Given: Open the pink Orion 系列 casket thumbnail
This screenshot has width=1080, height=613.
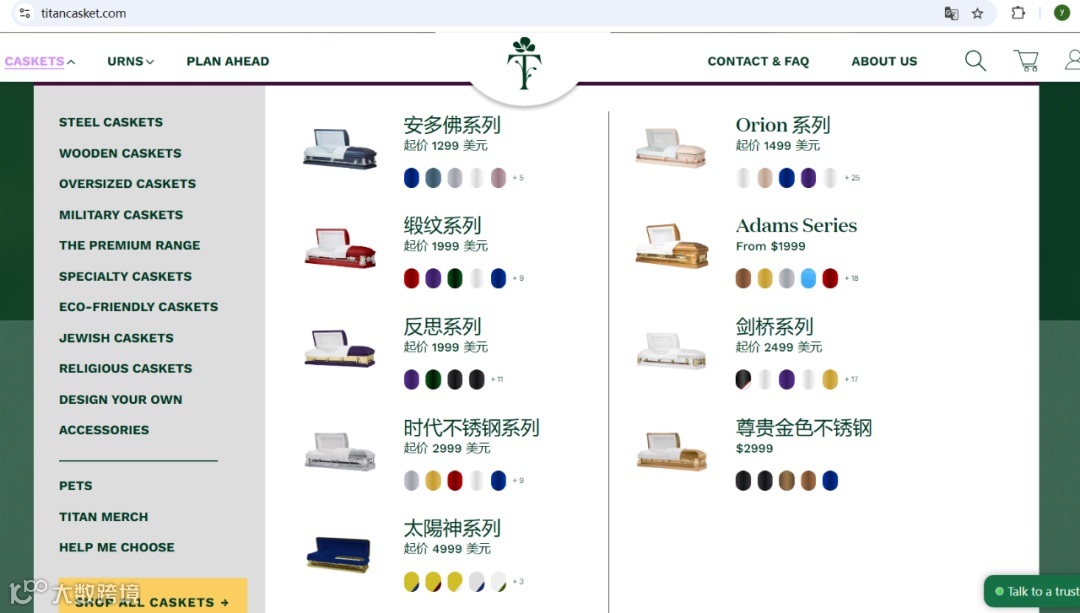Looking at the screenshot, I should point(671,147).
